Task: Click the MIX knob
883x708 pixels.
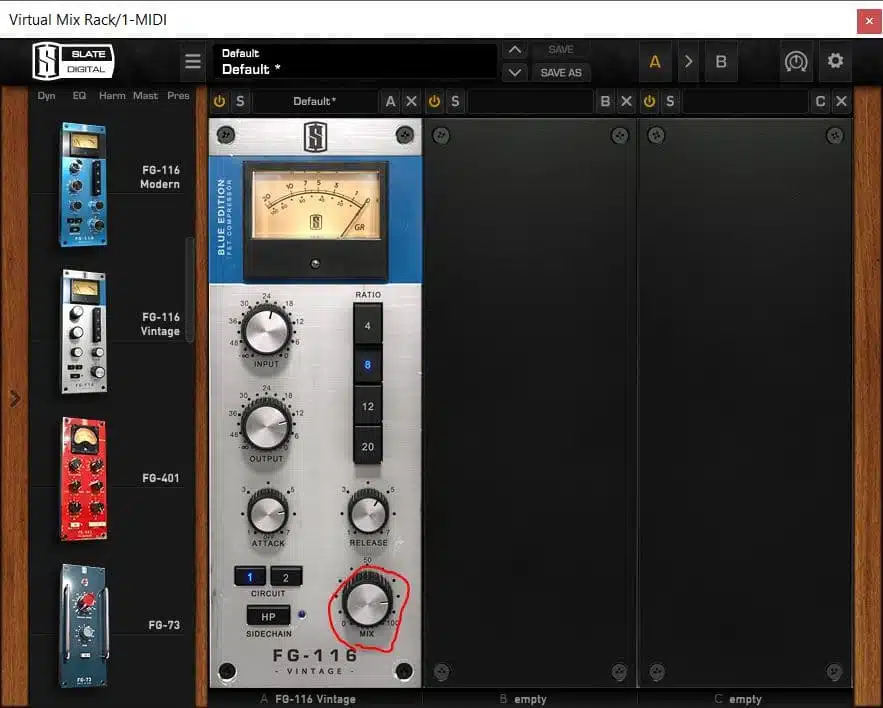Action: 368,602
